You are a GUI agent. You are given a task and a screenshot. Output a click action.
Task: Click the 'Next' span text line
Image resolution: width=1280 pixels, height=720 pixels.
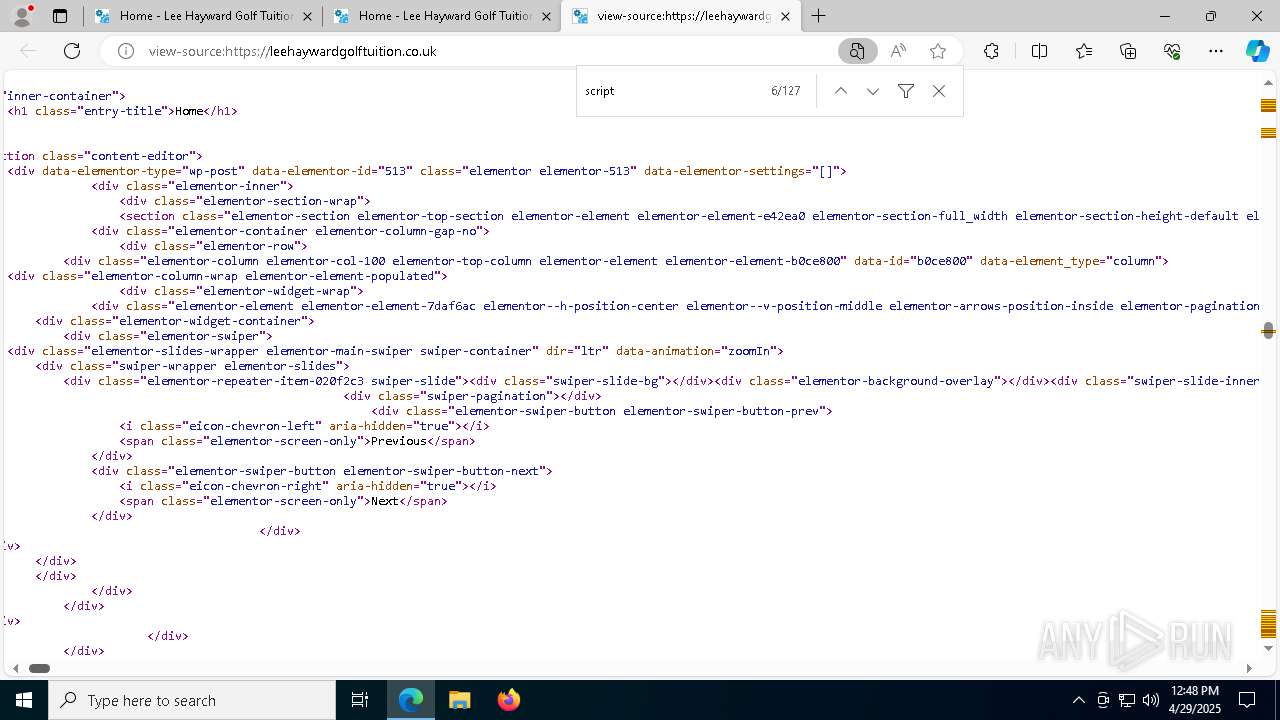pyautogui.click(x=283, y=501)
